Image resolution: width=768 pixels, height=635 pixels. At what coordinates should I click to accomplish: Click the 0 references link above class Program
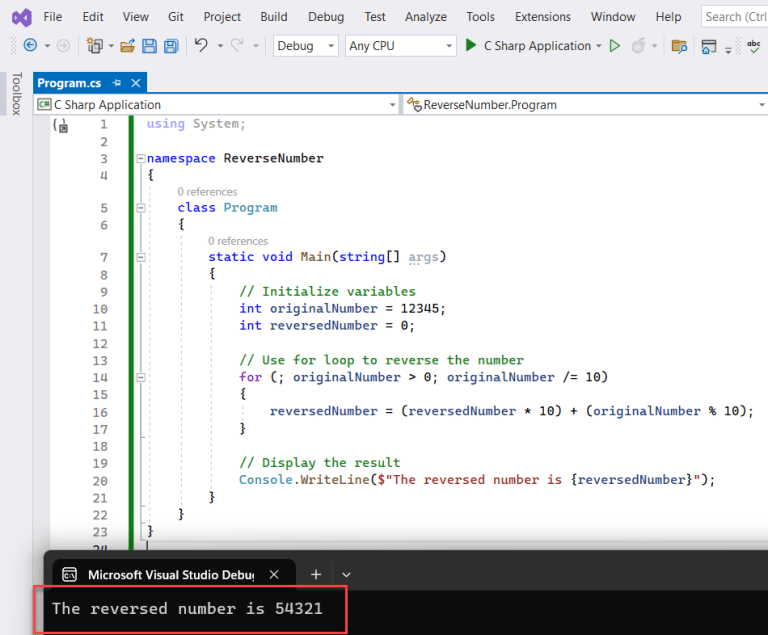click(x=207, y=192)
